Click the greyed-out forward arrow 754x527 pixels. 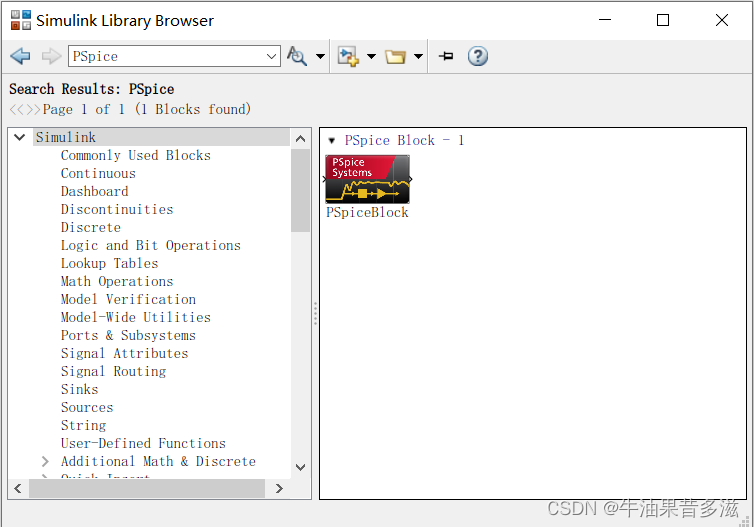[51, 56]
